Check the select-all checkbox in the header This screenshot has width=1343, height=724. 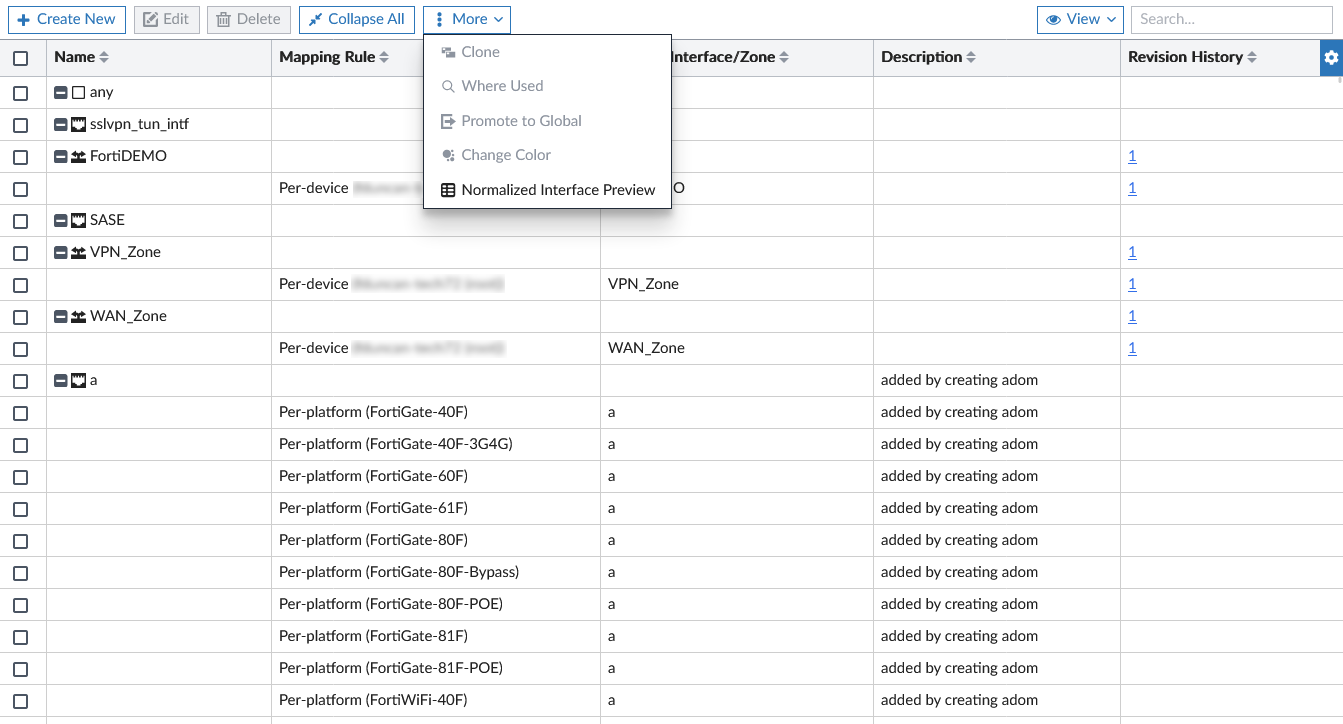pyautogui.click(x=21, y=57)
